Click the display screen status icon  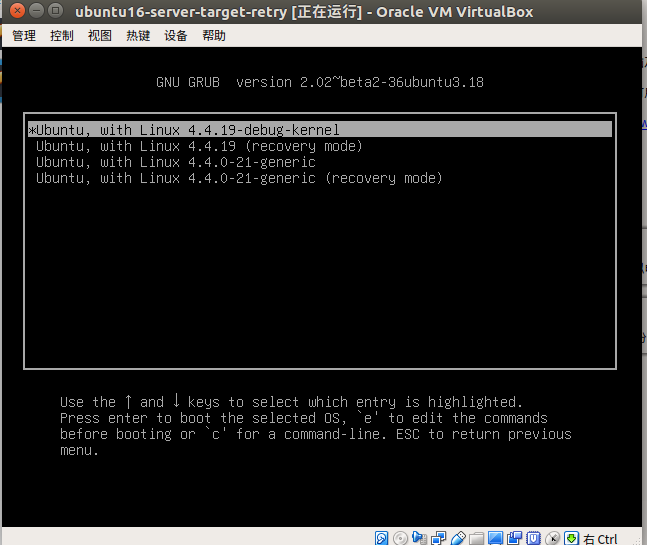click(x=496, y=538)
